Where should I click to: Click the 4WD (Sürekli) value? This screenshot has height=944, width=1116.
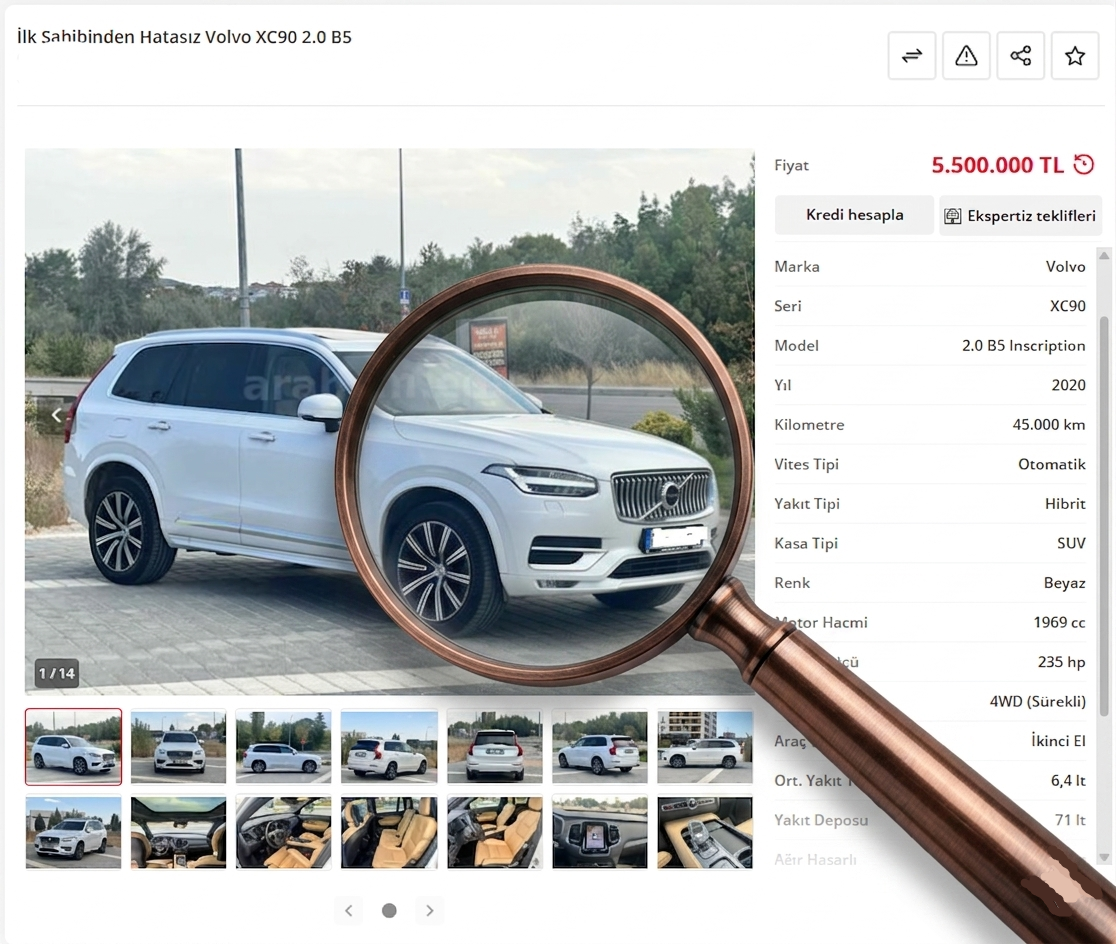[1038, 701]
